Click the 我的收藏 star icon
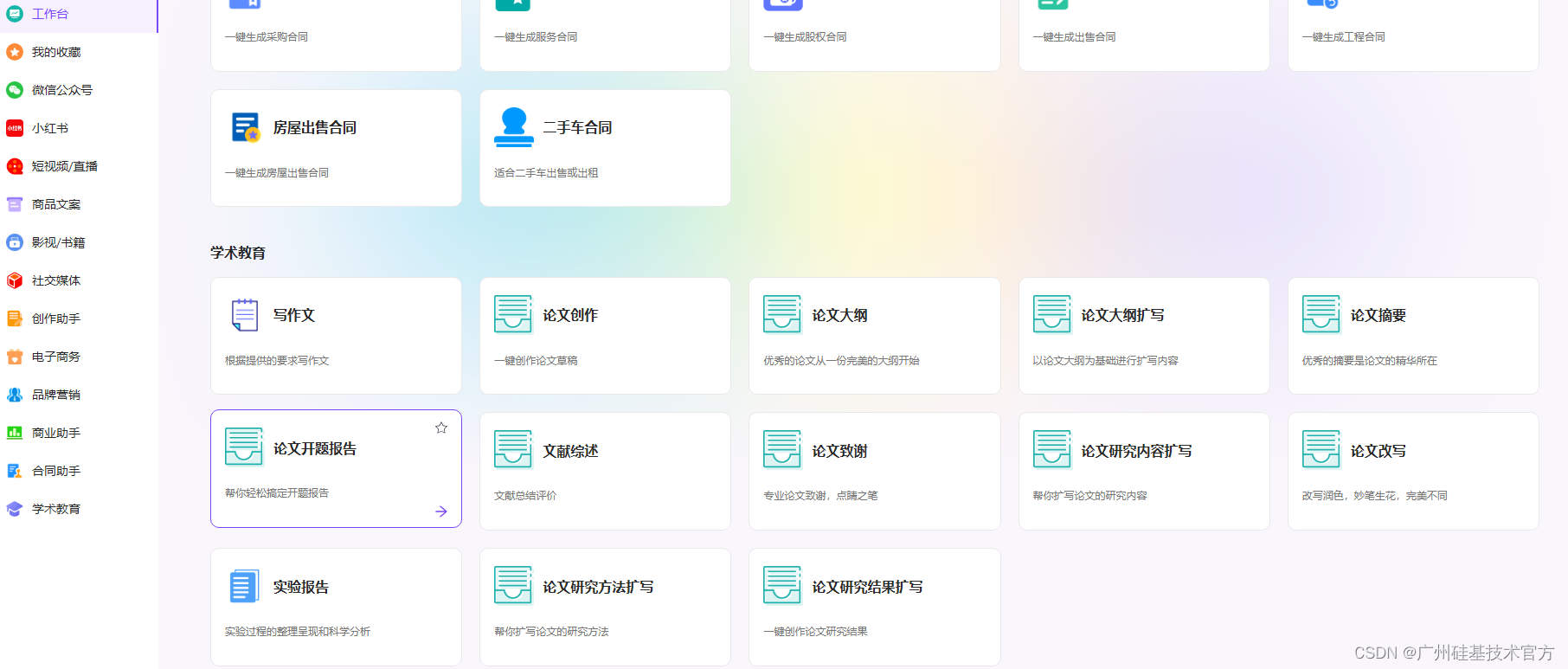 (15, 52)
